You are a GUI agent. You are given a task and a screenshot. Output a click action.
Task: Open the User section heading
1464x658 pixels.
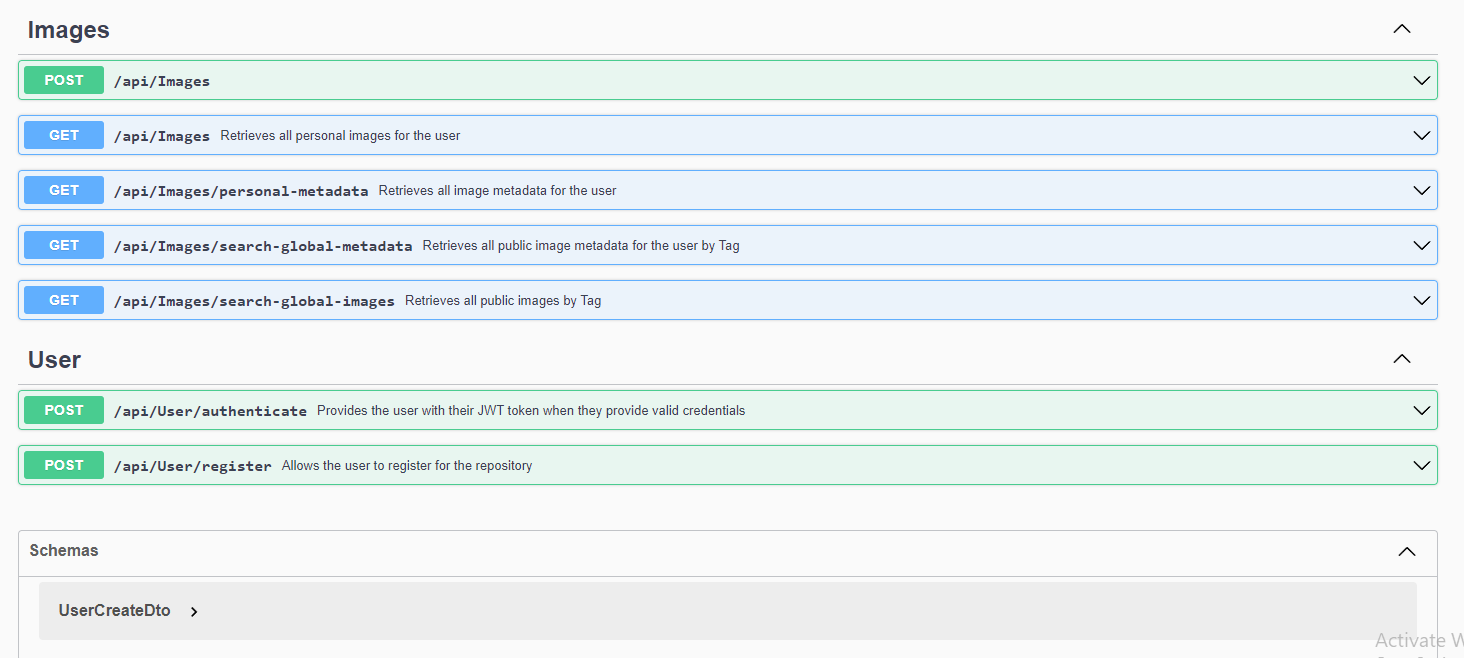[54, 360]
